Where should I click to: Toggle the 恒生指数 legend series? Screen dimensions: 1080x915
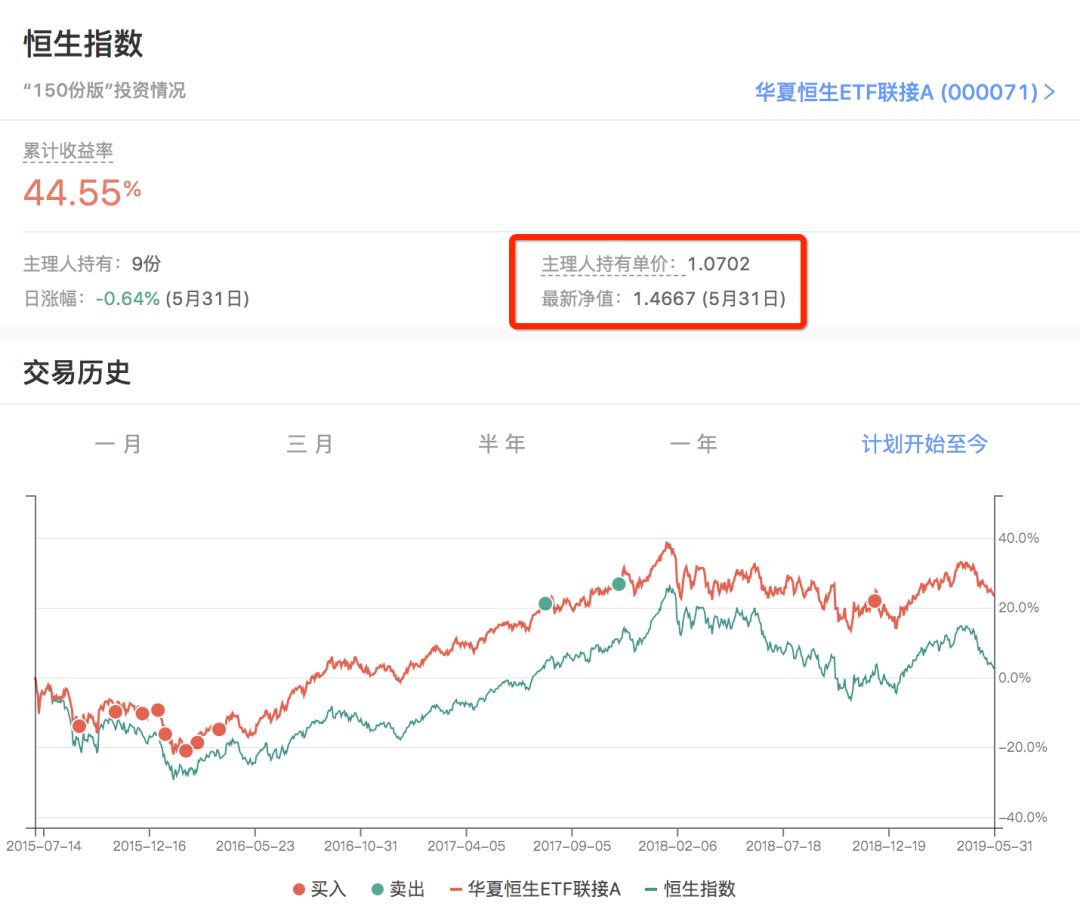[690, 889]
